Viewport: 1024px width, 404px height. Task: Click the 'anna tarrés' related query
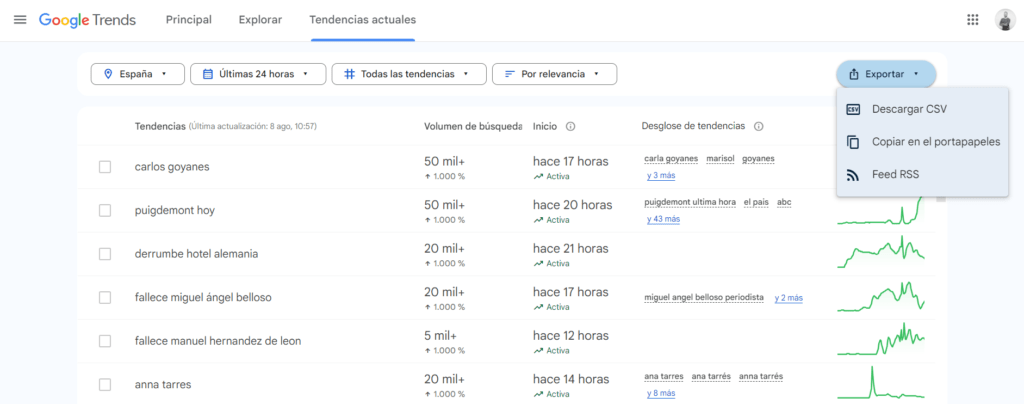761,377
